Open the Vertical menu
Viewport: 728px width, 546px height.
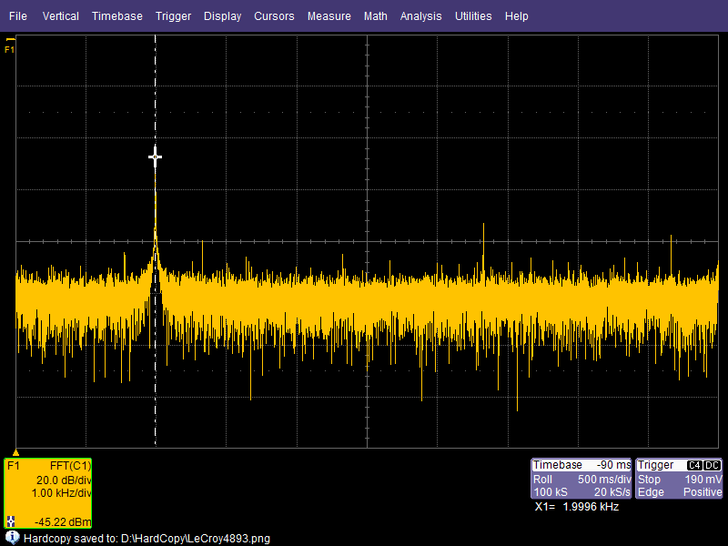pos(60,16)
